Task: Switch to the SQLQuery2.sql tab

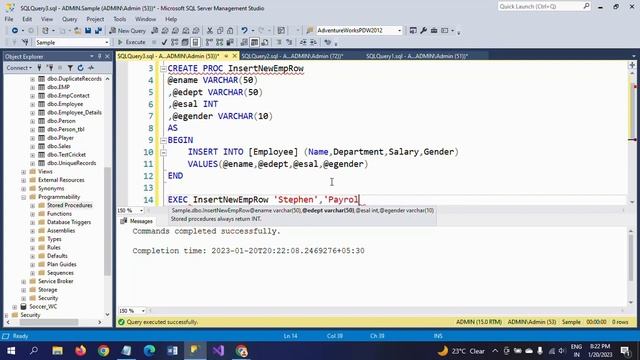Action: (x=292, y=56)
